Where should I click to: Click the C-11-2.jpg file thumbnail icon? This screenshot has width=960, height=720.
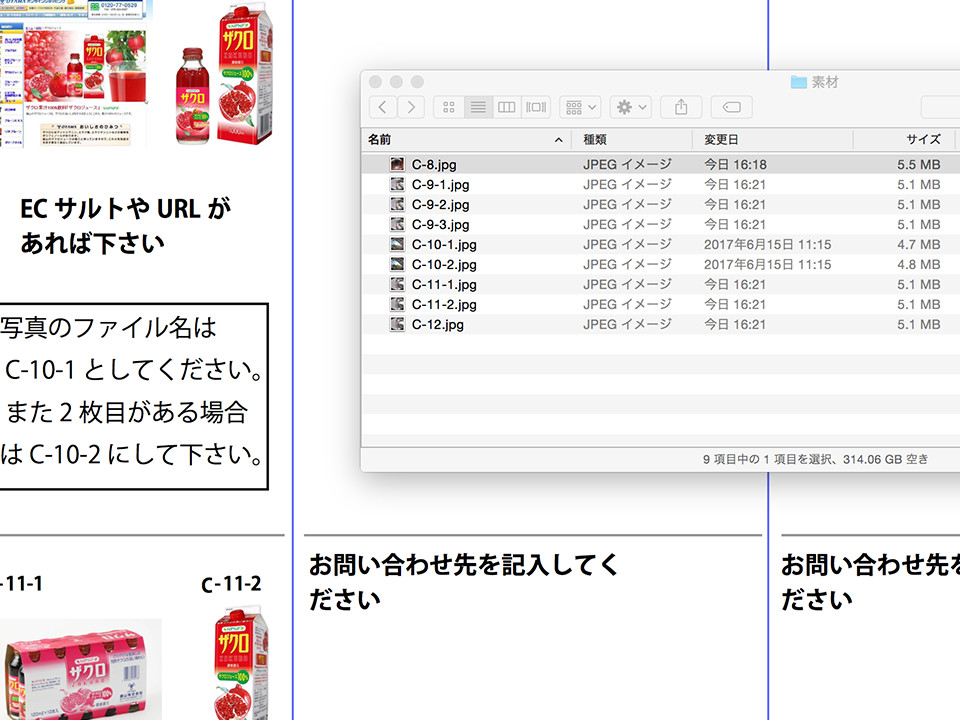397,304
